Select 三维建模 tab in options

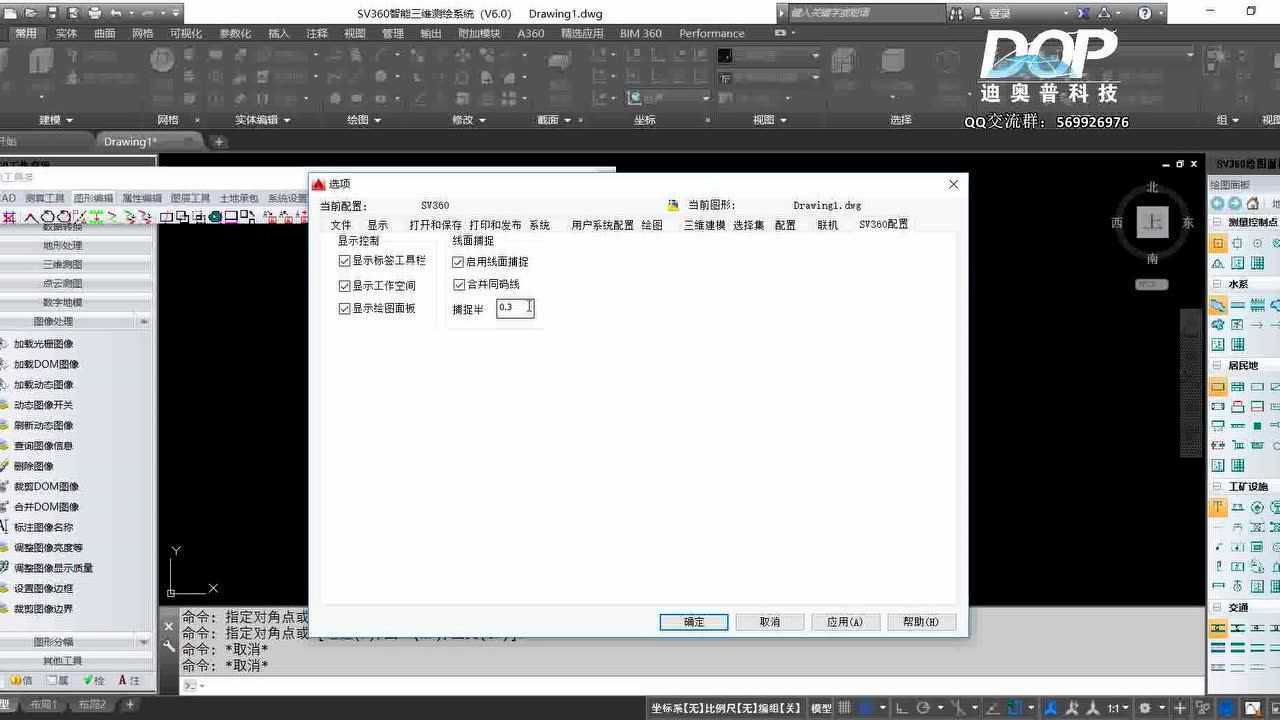[x=704, y=225]
